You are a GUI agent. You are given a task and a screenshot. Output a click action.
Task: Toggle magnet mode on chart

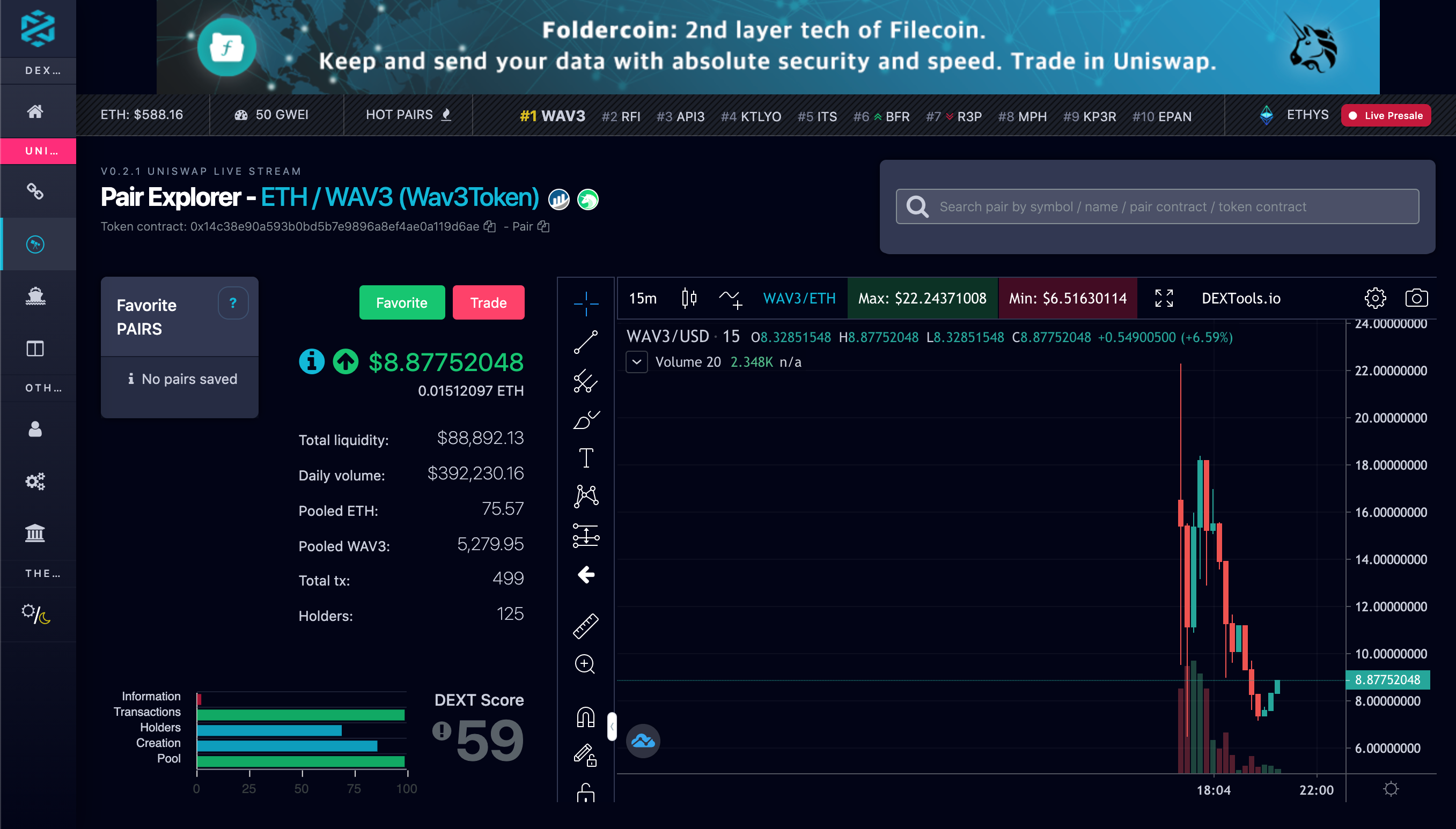586,716
